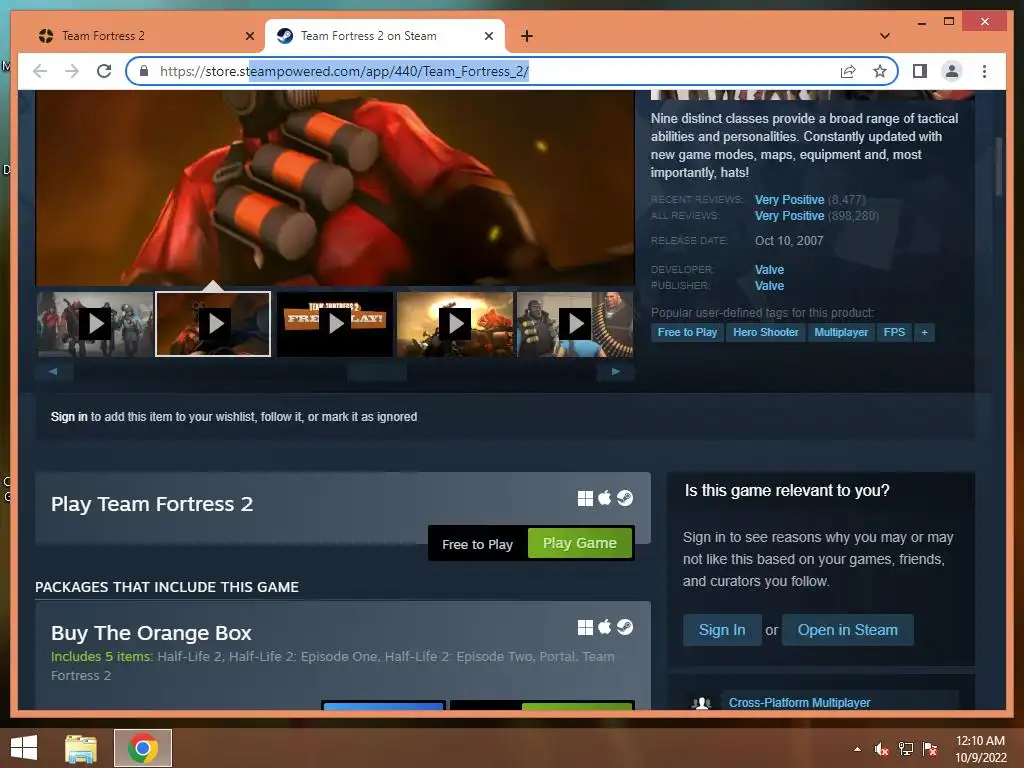Click the Sign in wishlist link
This screenshot has width=1024, height=768.
69,417
